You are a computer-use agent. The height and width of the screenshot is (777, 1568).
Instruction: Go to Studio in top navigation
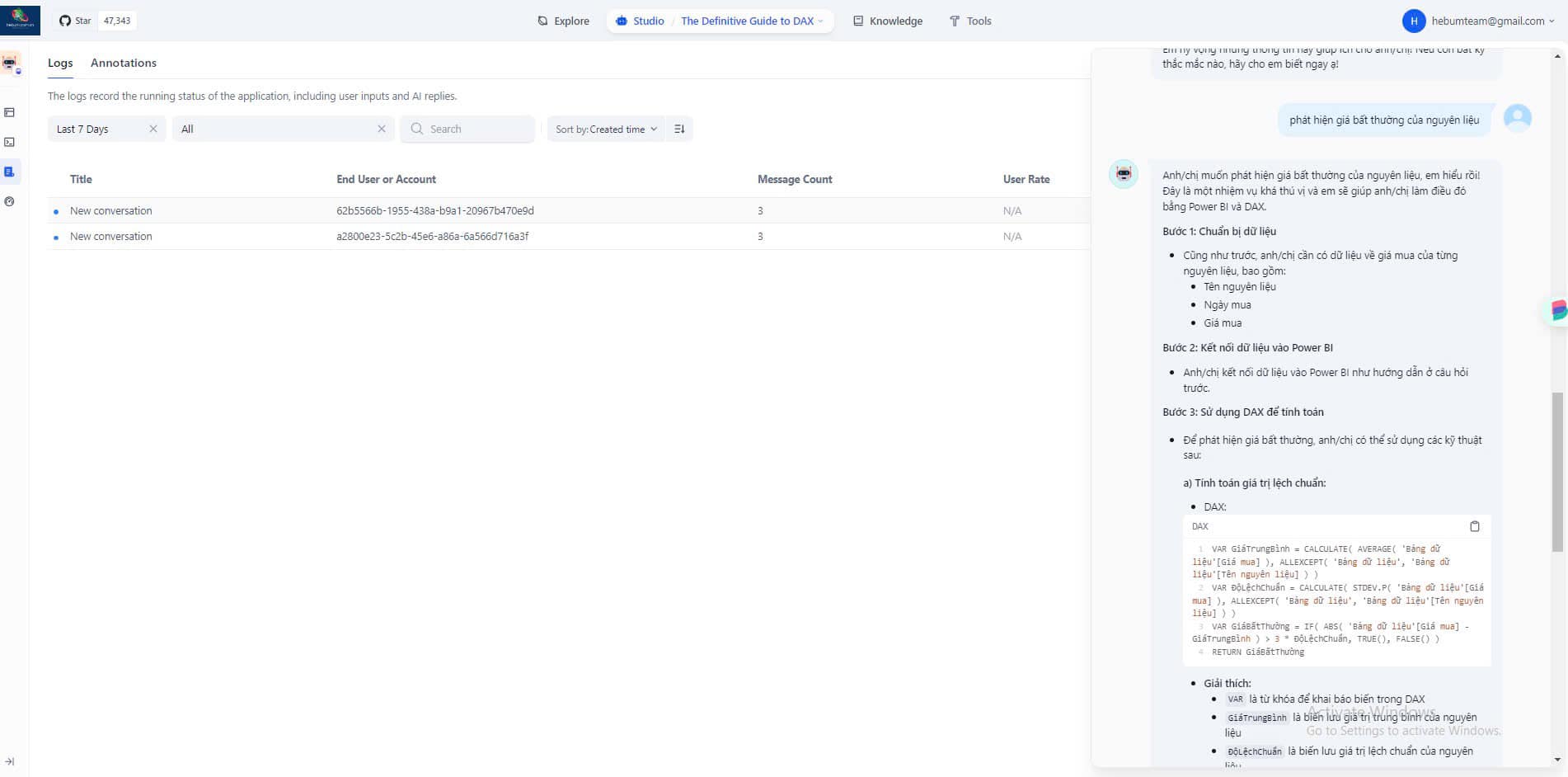(x=640, y=21)
